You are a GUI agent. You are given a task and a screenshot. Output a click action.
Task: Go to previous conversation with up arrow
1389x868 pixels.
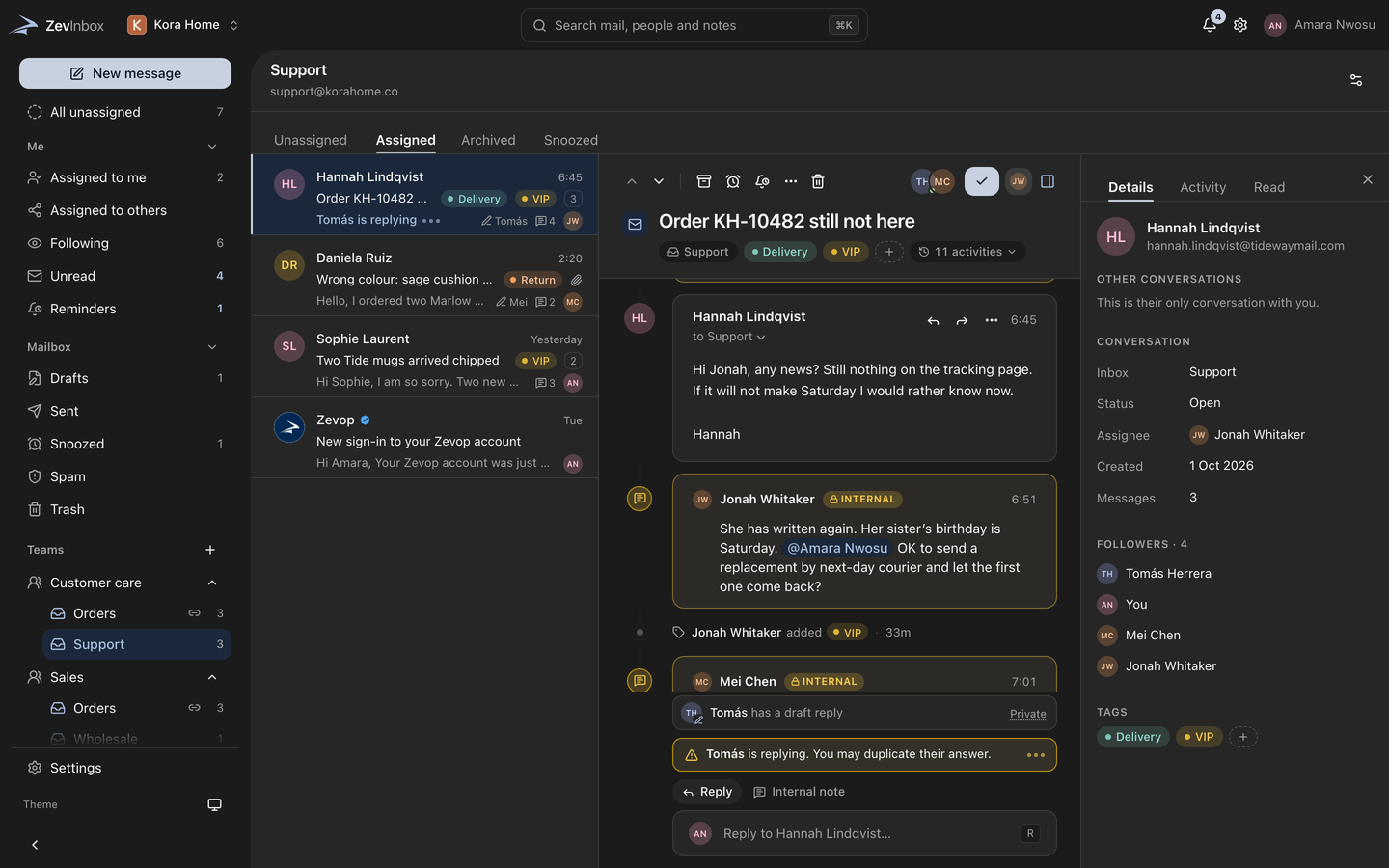(632, 181)
